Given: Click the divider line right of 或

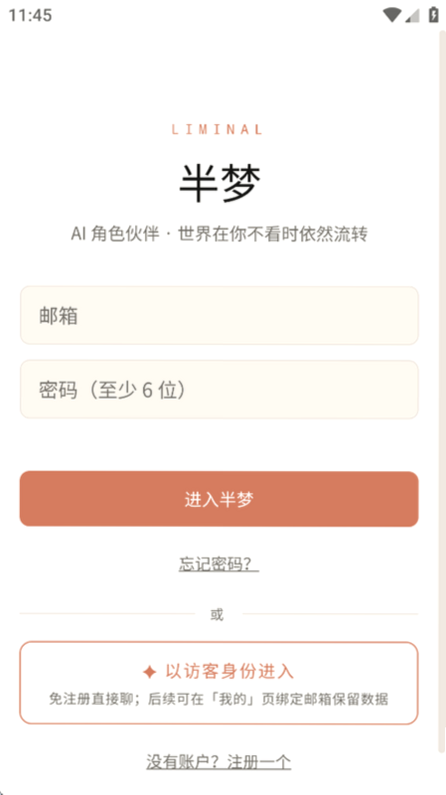Looking at the screenshot, I should (x=330, y=613).
